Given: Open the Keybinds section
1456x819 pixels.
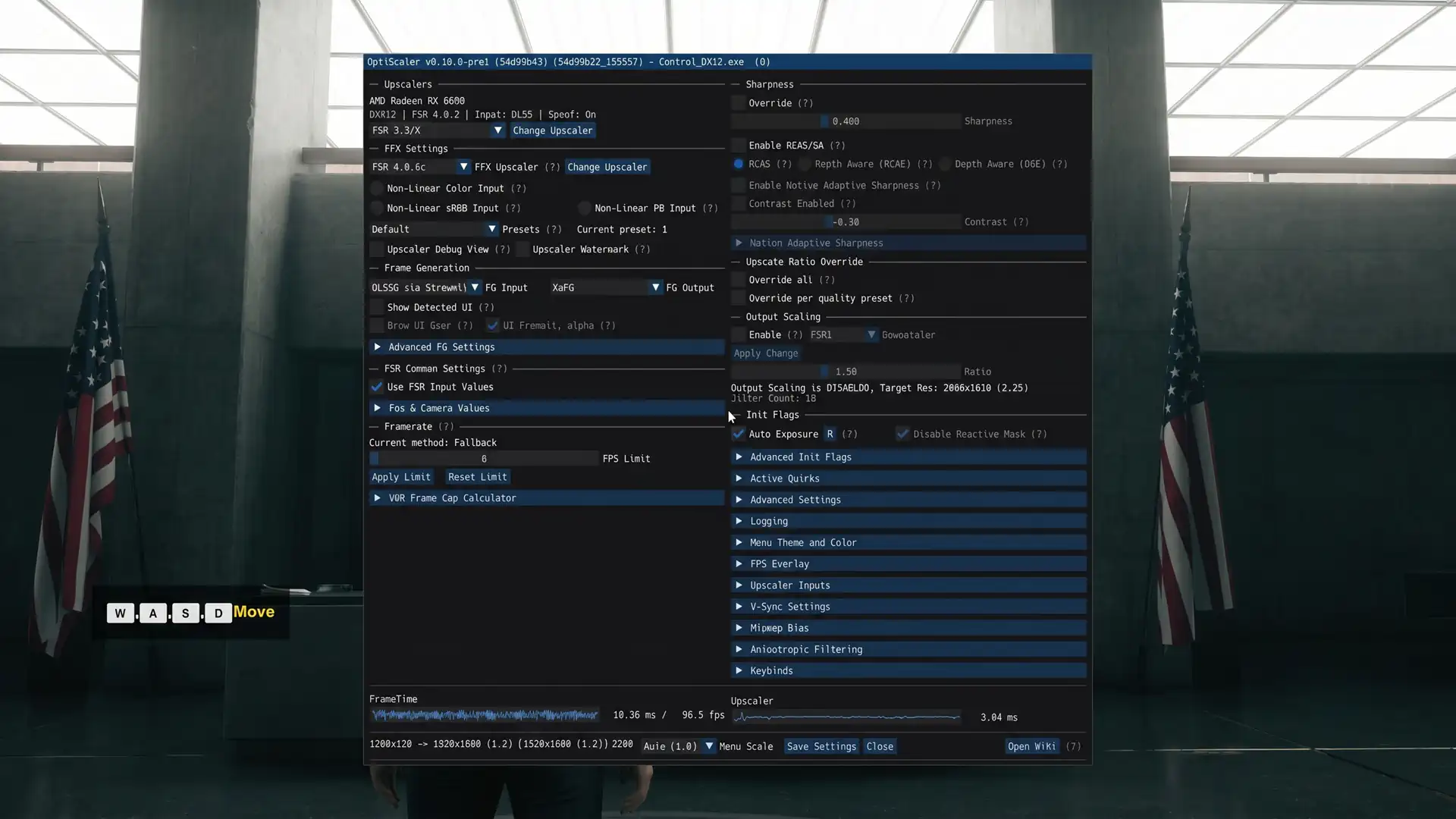Looking at the screenshot, I should point(908,671).
